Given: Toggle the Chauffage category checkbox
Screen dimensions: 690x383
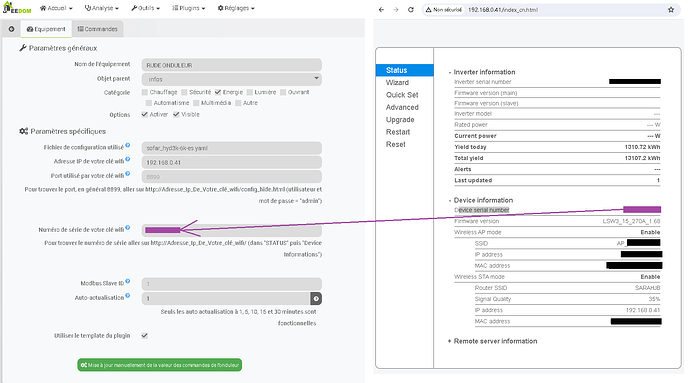Looking at the screenshot, I should click(x=145, y=92).
